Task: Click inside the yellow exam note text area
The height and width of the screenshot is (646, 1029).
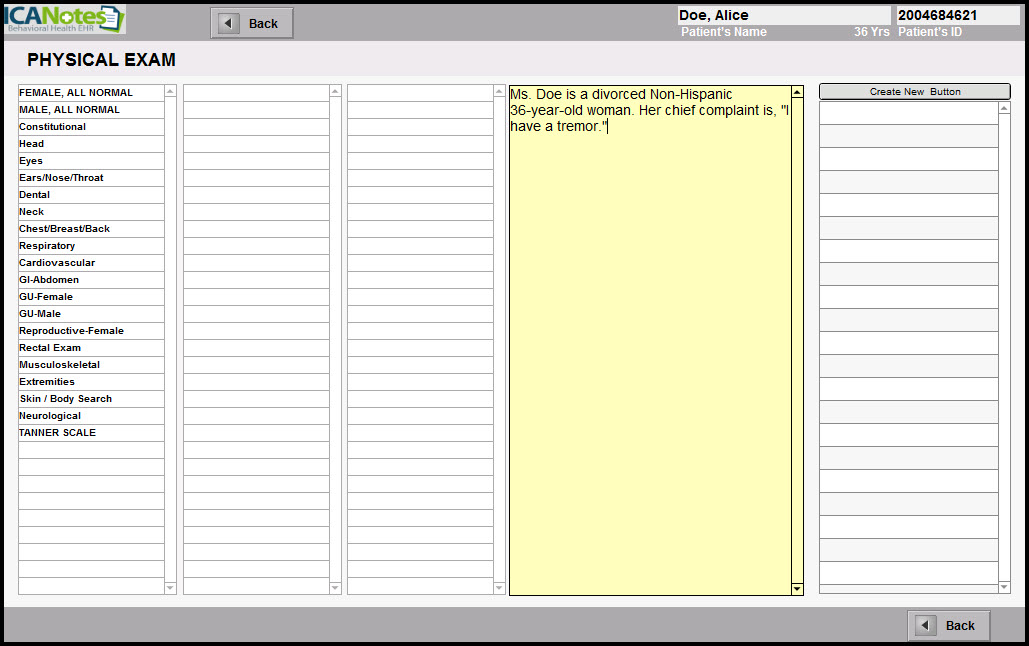Action: pyautogui.click(x=650, y=350)
